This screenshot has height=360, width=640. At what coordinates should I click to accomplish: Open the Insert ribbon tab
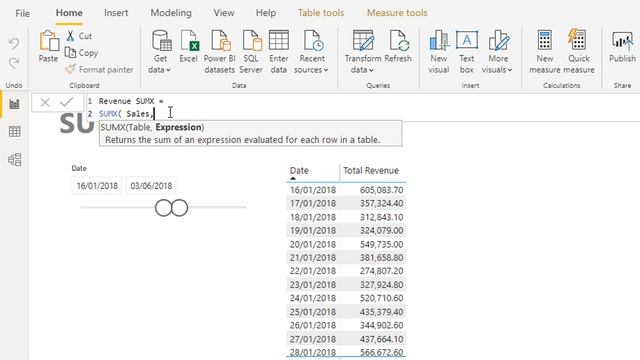[x=116, y=13]
